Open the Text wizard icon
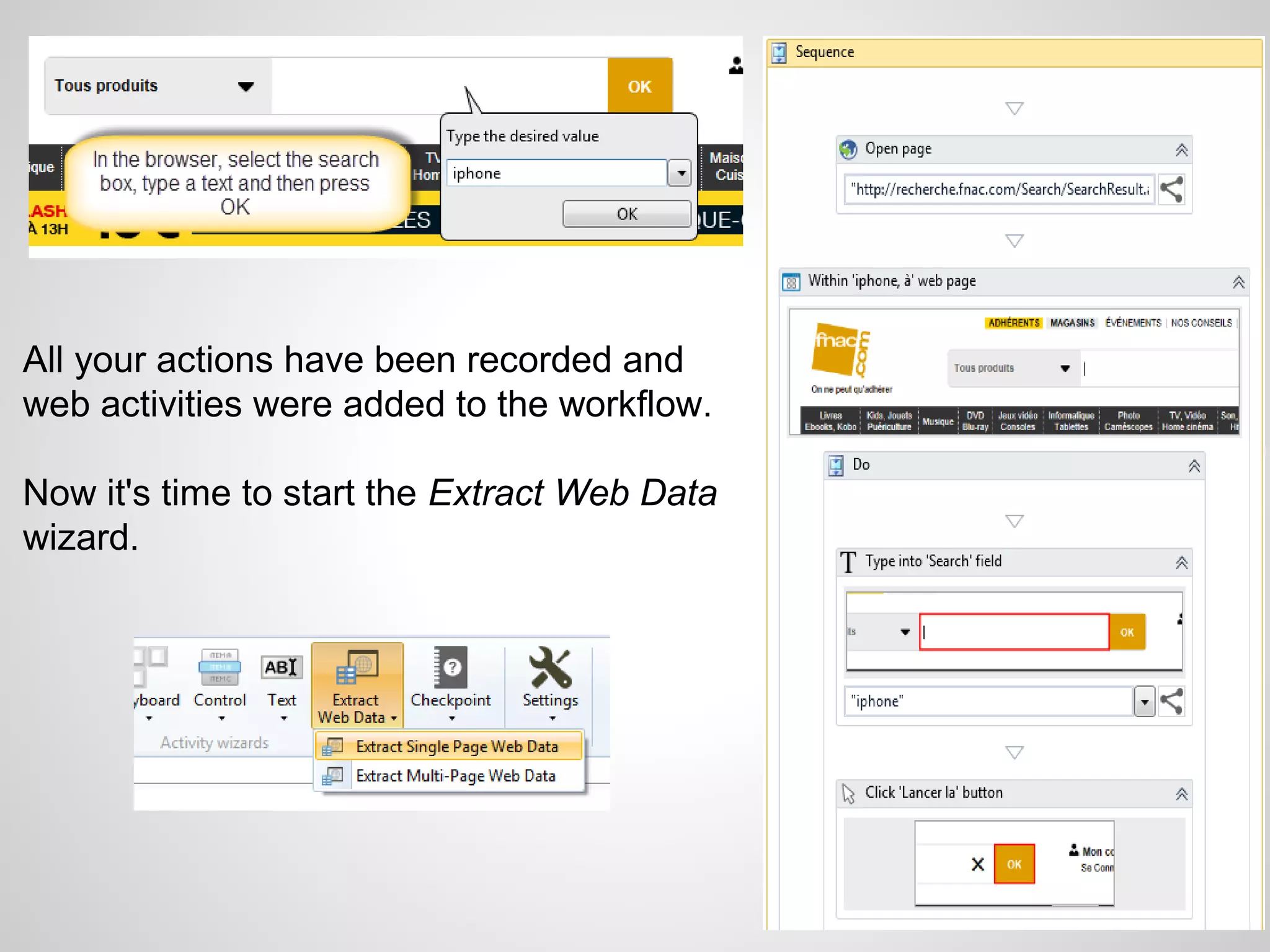 point(282,668)
